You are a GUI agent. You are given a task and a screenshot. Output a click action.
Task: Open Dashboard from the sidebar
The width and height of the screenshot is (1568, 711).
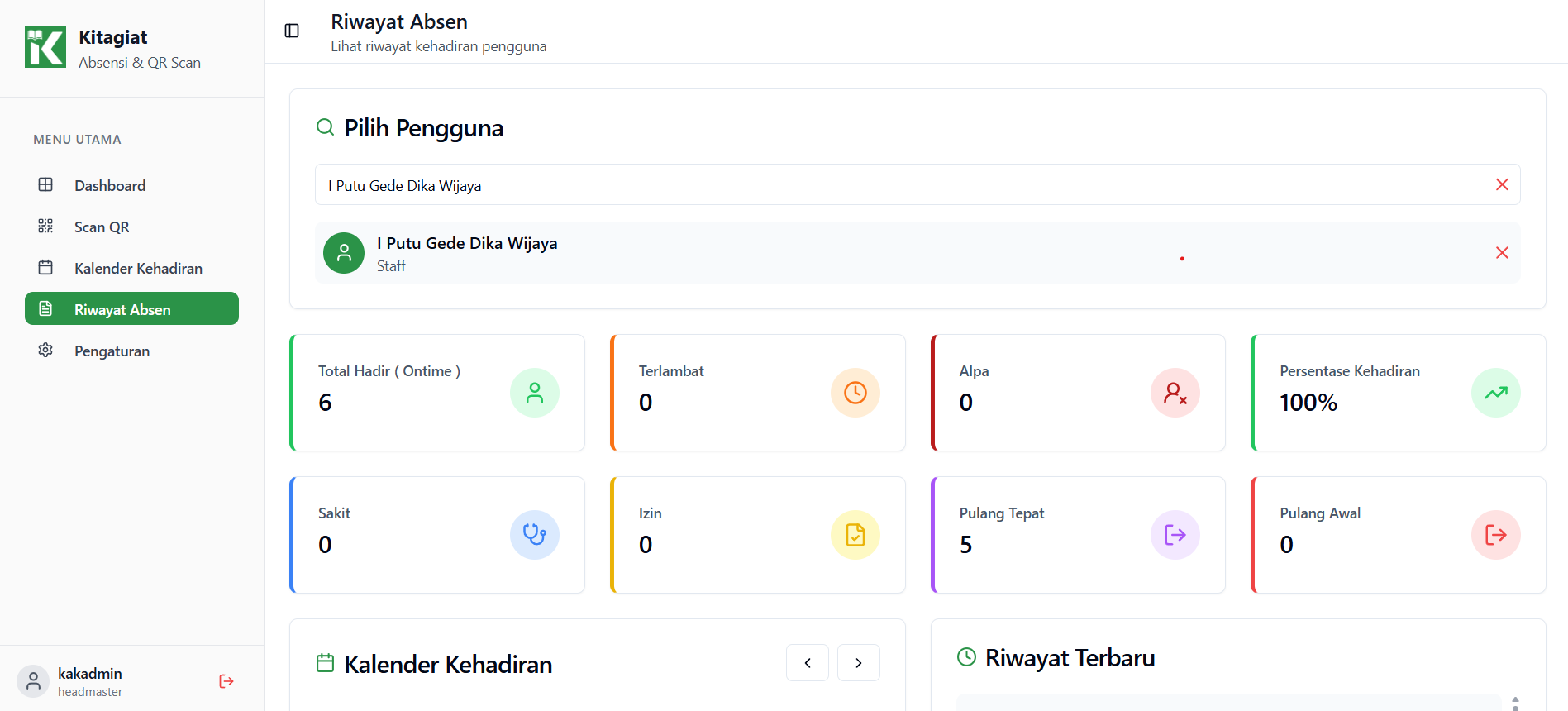click(131, 185)
